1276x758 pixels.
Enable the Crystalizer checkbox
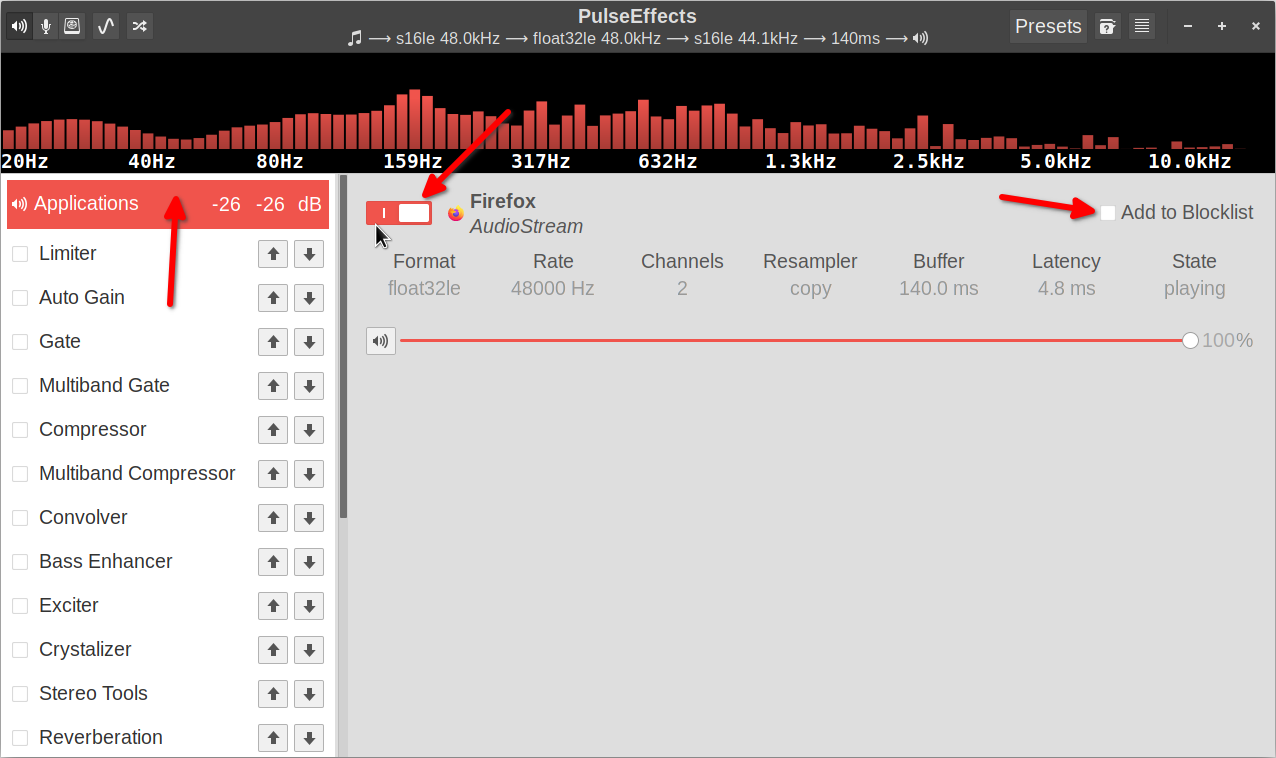coord(20,650)
